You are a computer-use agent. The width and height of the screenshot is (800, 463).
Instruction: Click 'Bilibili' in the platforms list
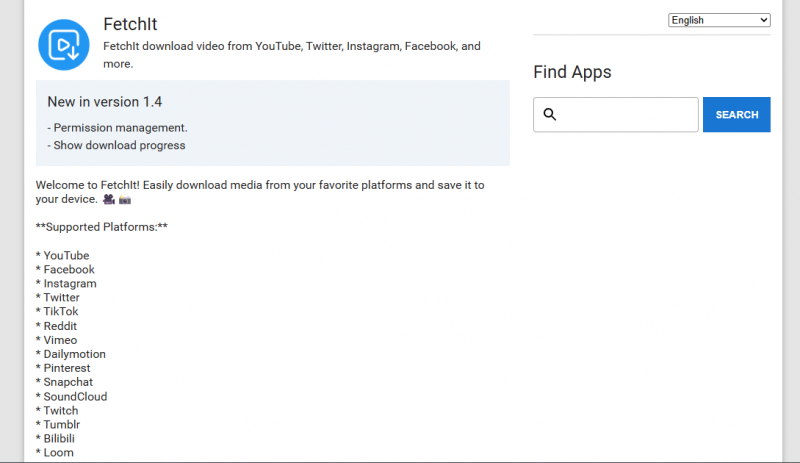point(59,438)
